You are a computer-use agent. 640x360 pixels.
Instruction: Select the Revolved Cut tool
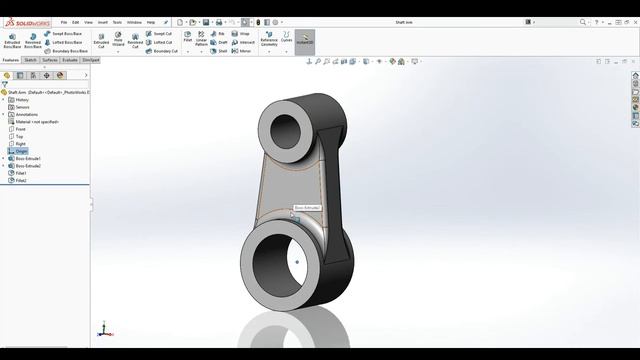135,41
